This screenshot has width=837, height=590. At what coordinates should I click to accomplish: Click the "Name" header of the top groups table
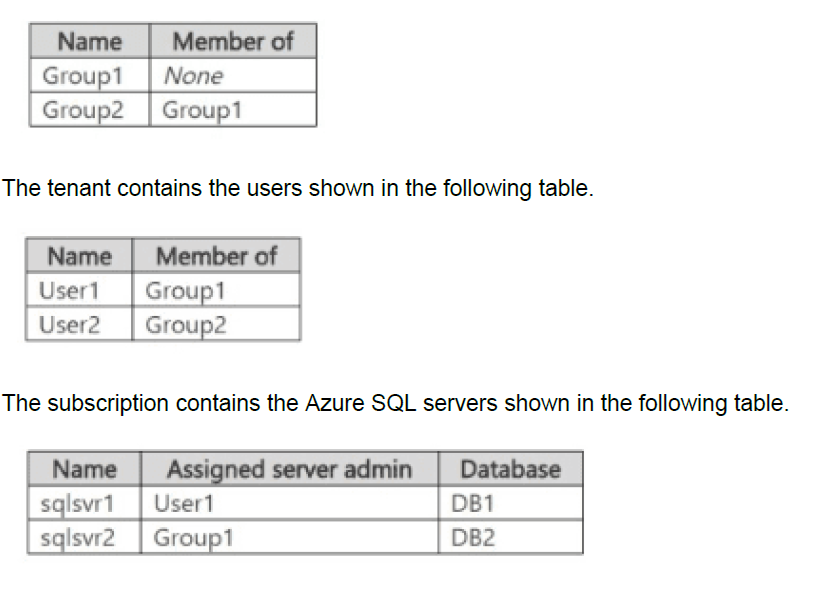tap(89, 42)
